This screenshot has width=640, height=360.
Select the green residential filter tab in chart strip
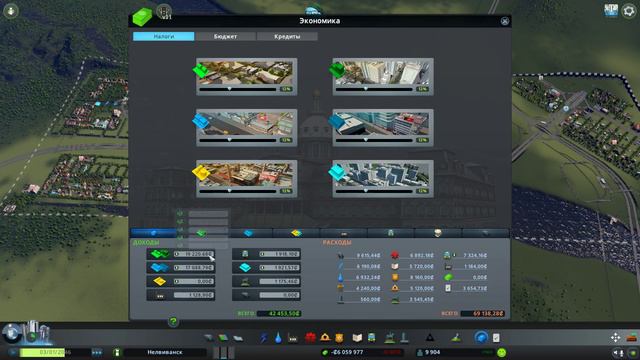pyautogui.click(x=201, y=233)
